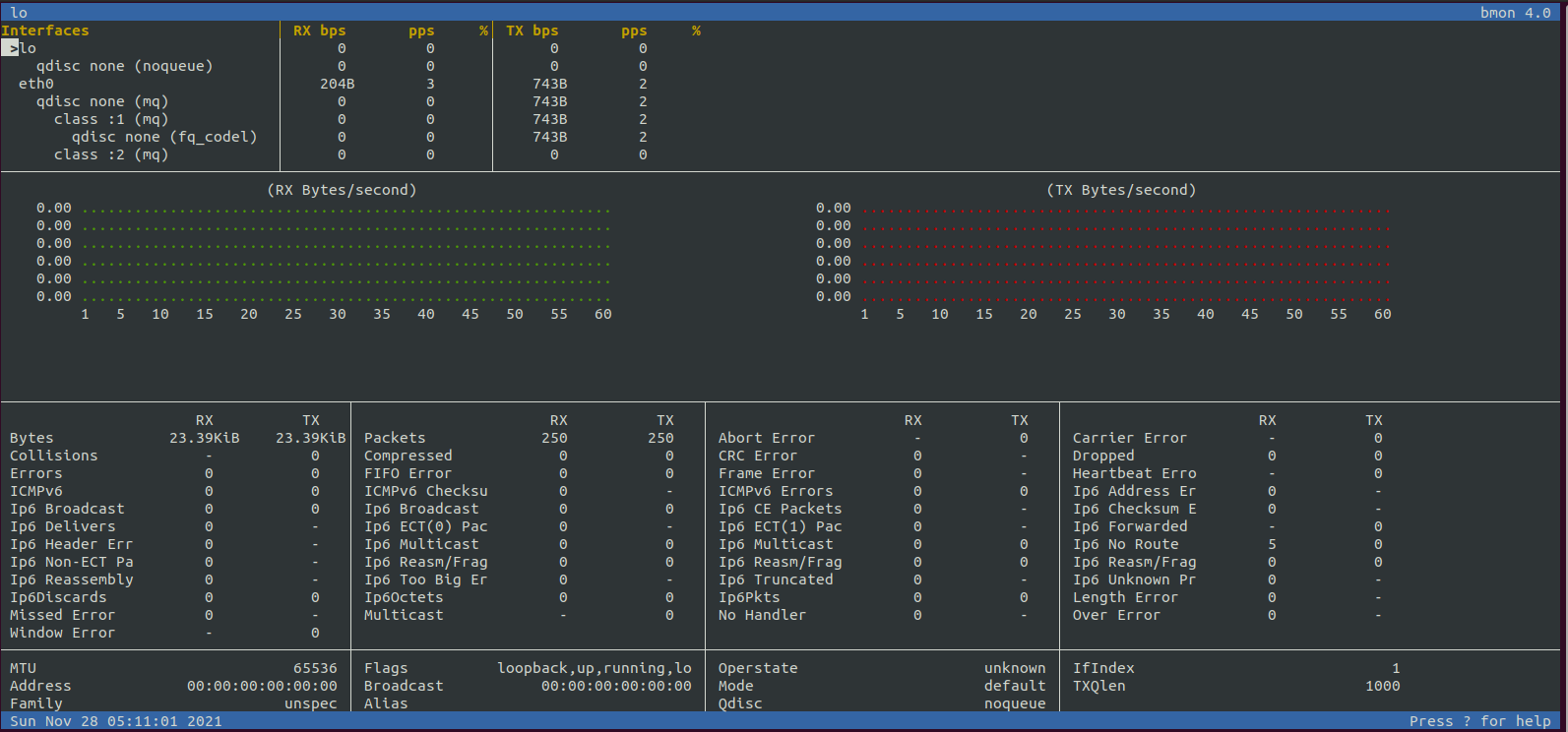Click the Operstate value unknown
Image resolution: width=1568 pixels, height=732 pixels.
pyautogui.click(x=1015, y=668)
